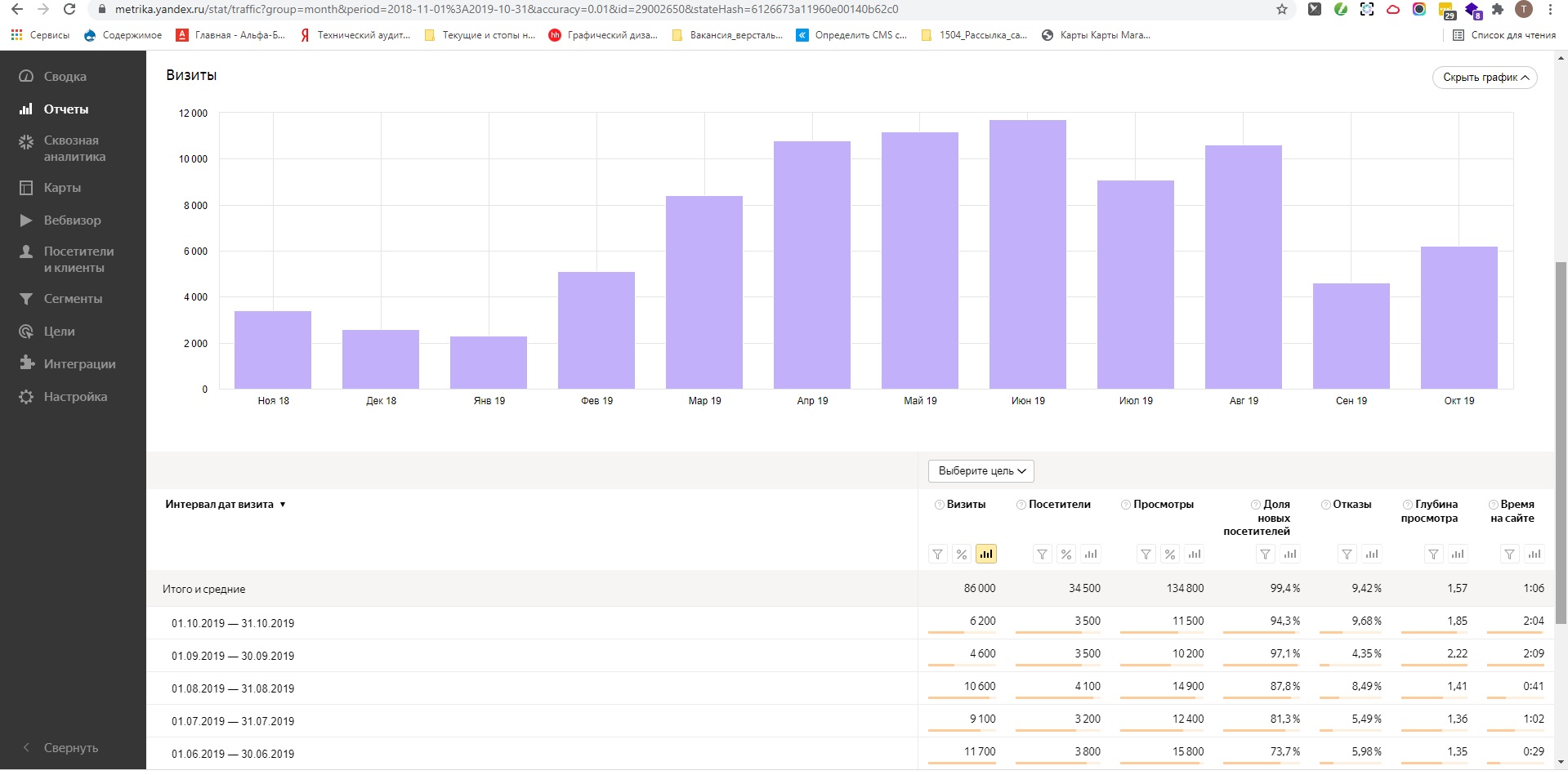This screenshot has width=1568, height=775.
Task: Open the Выберите цель dropdown
Action: (x=981, y=471)
